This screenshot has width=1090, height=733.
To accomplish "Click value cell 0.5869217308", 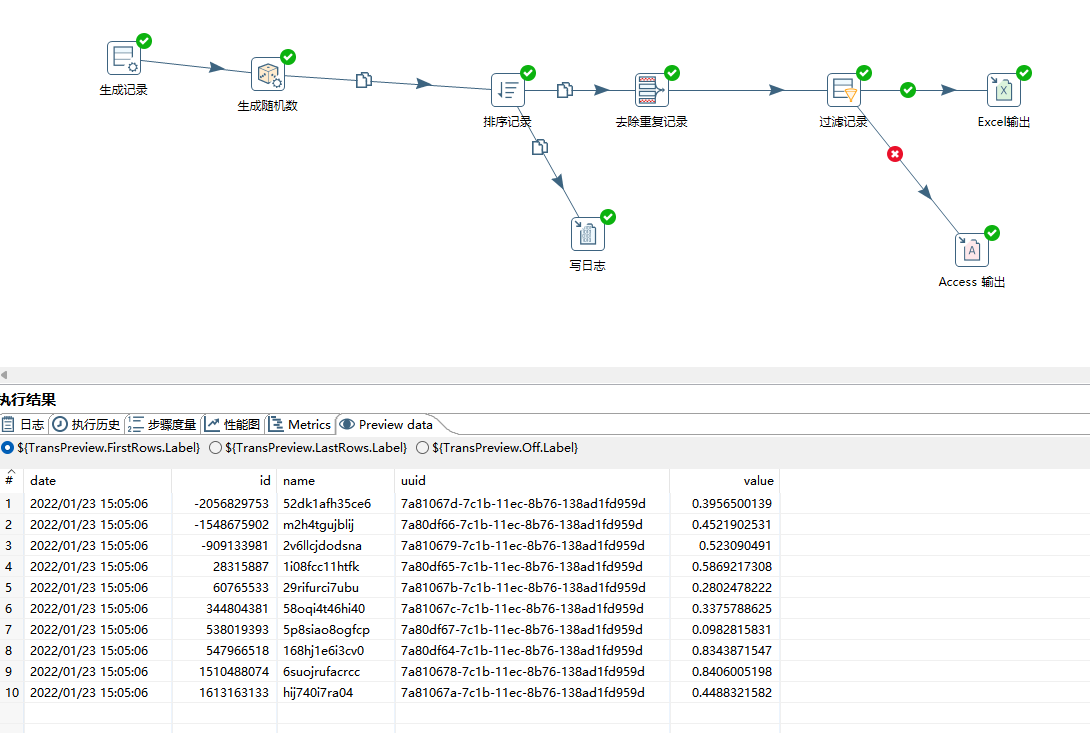I will [x=725, y=567].
